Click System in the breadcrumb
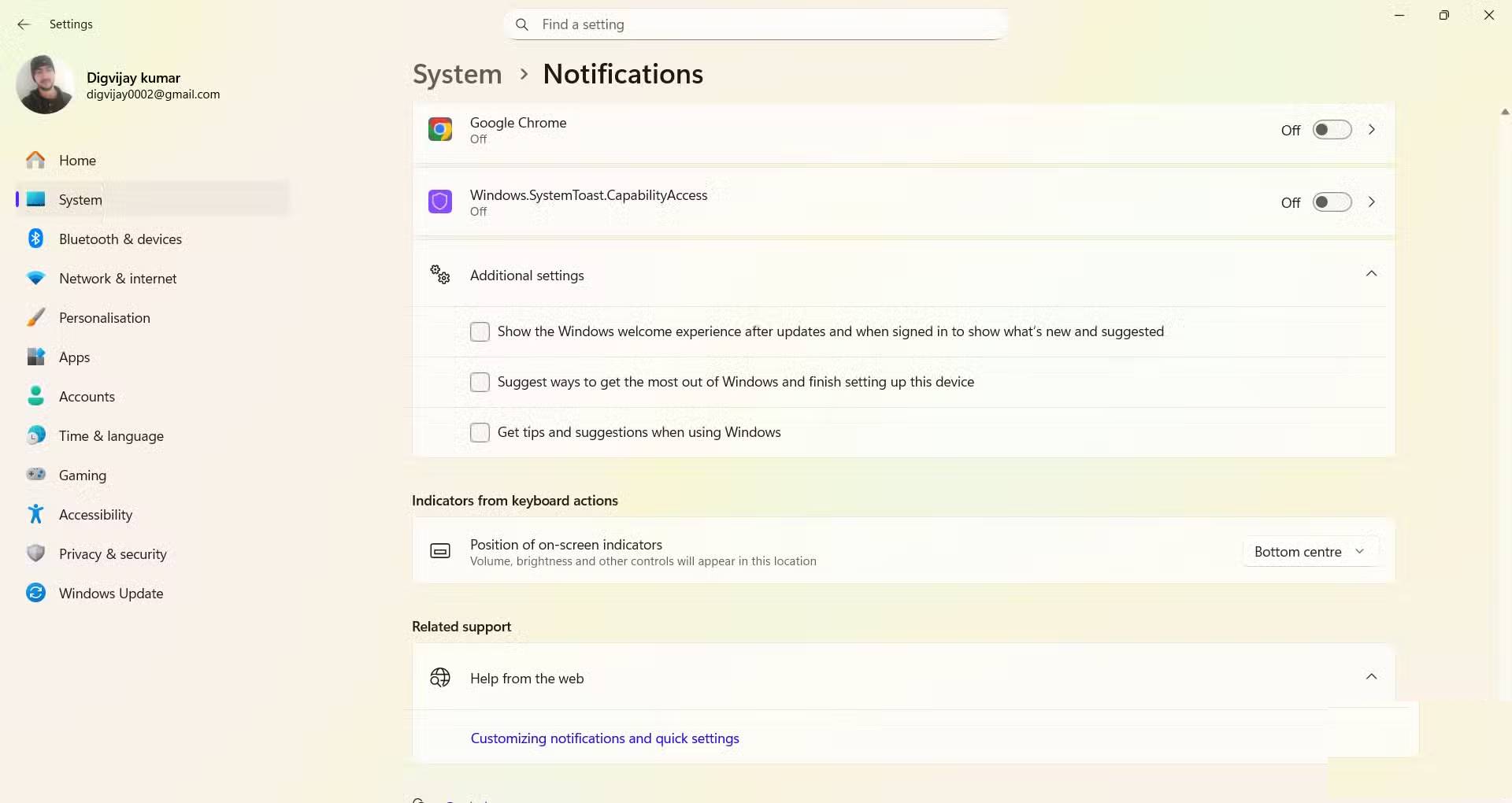 coord(458,74)
